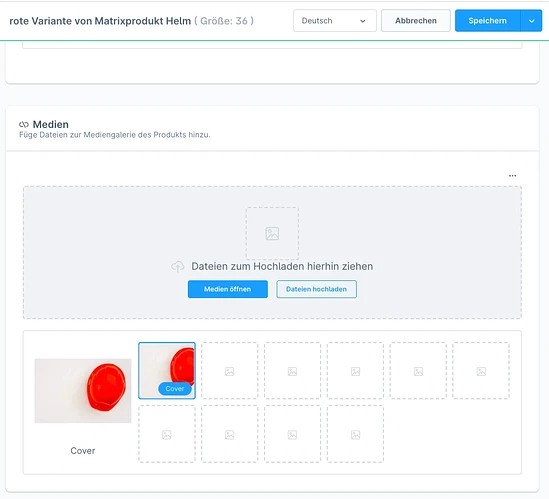Click the Medien öffnen button

tap(228, 289)
